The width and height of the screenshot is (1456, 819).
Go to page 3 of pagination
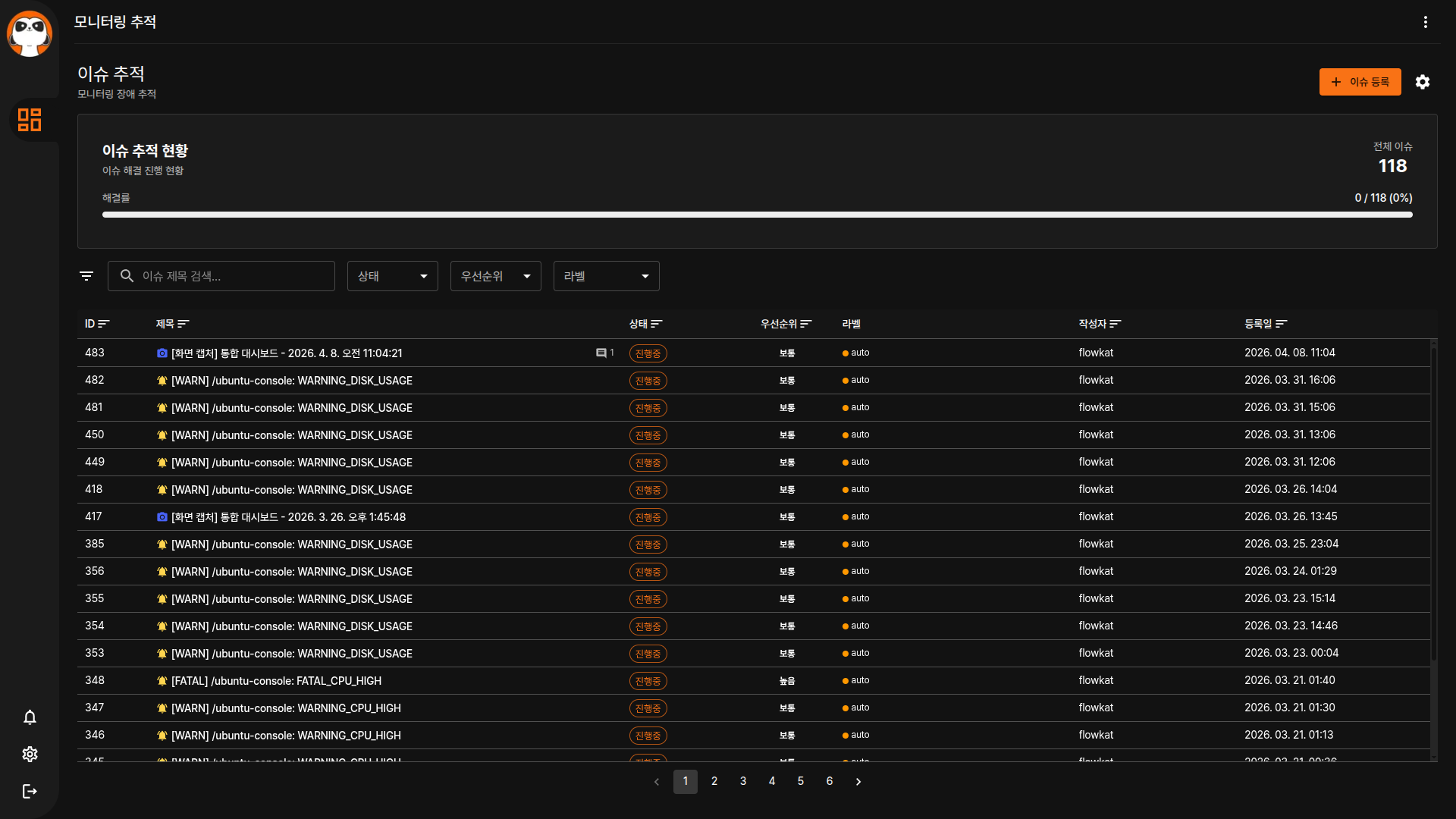[x=743, y=781]
